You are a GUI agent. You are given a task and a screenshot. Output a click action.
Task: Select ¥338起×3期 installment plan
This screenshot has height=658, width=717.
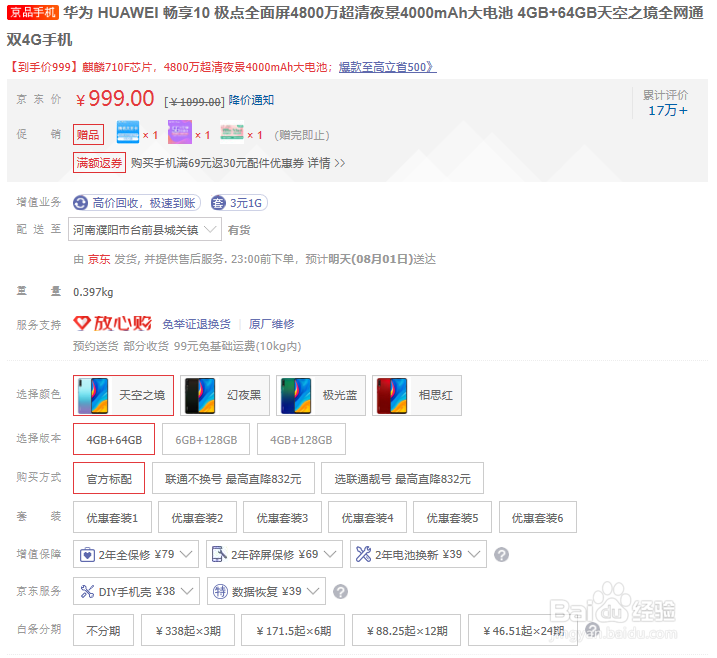coord(188,630)
